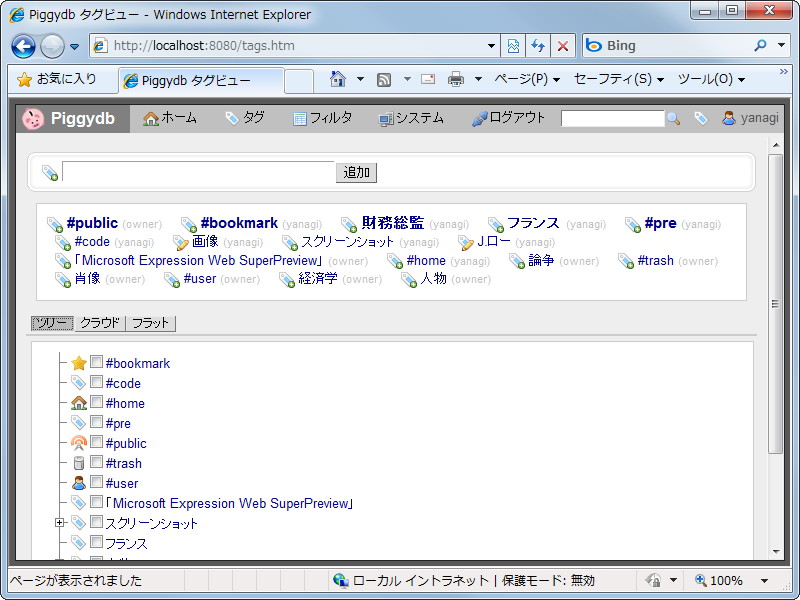Click the tag icon beside 経済学
The image size is (800, 600).
[287, 280]
